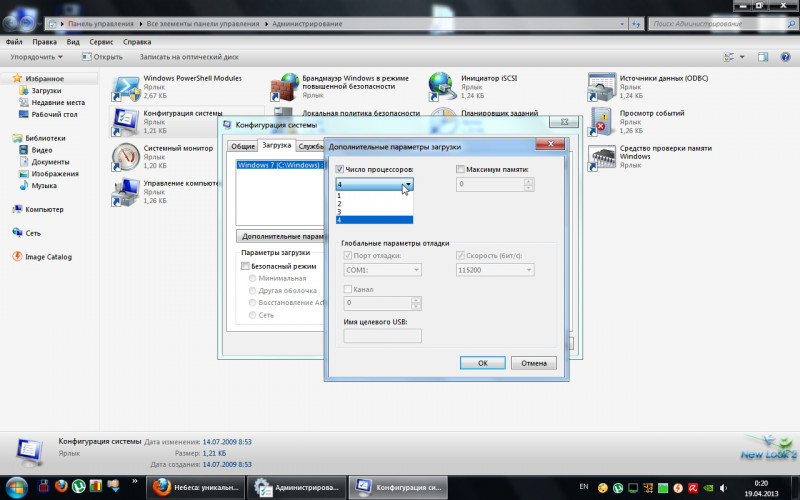Enable the Канал checkbox
The width and height of the screenshot is (800, 500).
348,289
